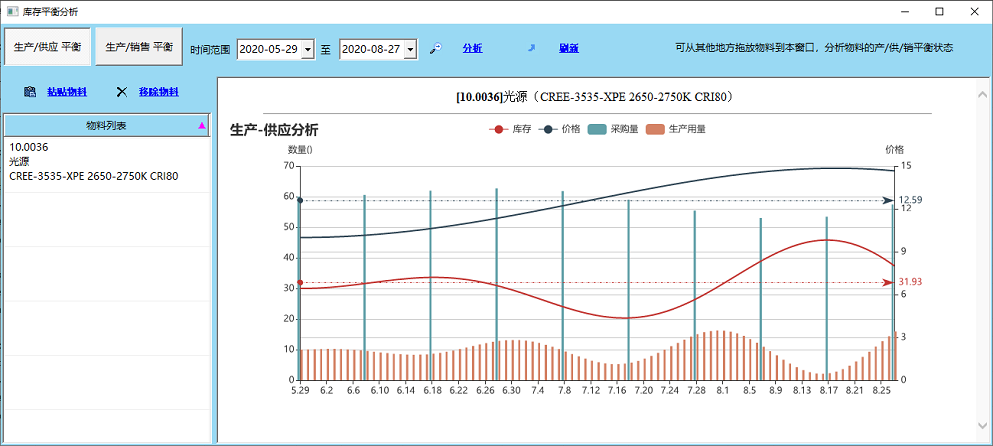Click the x-axis date label 6.18
993x446 pixels.
[x=432, y=392]
